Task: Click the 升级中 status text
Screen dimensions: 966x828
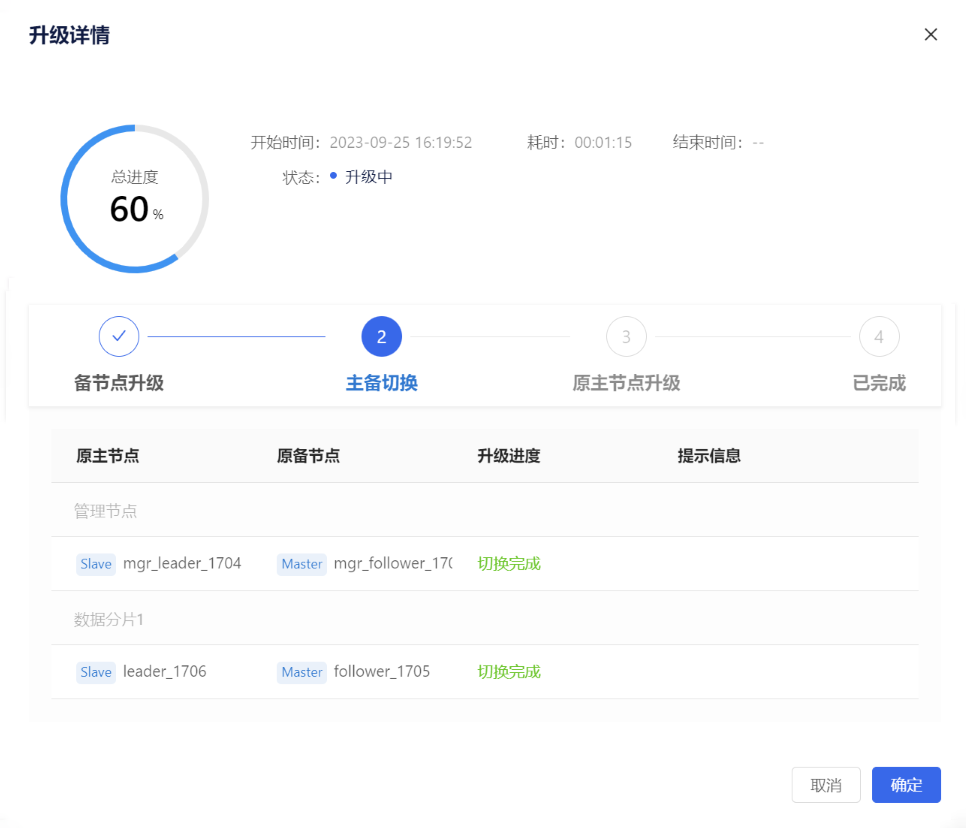Action: click(368, 177)
